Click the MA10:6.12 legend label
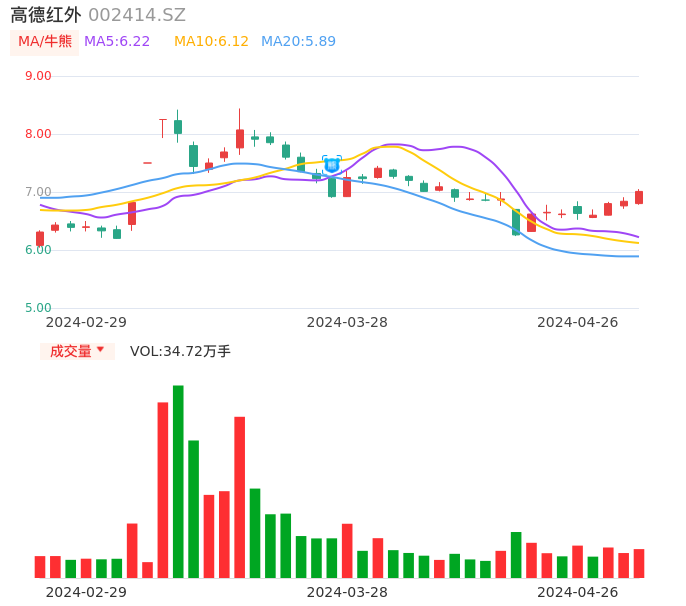Viewport: 686px width, 606px height. pos(211,42)
